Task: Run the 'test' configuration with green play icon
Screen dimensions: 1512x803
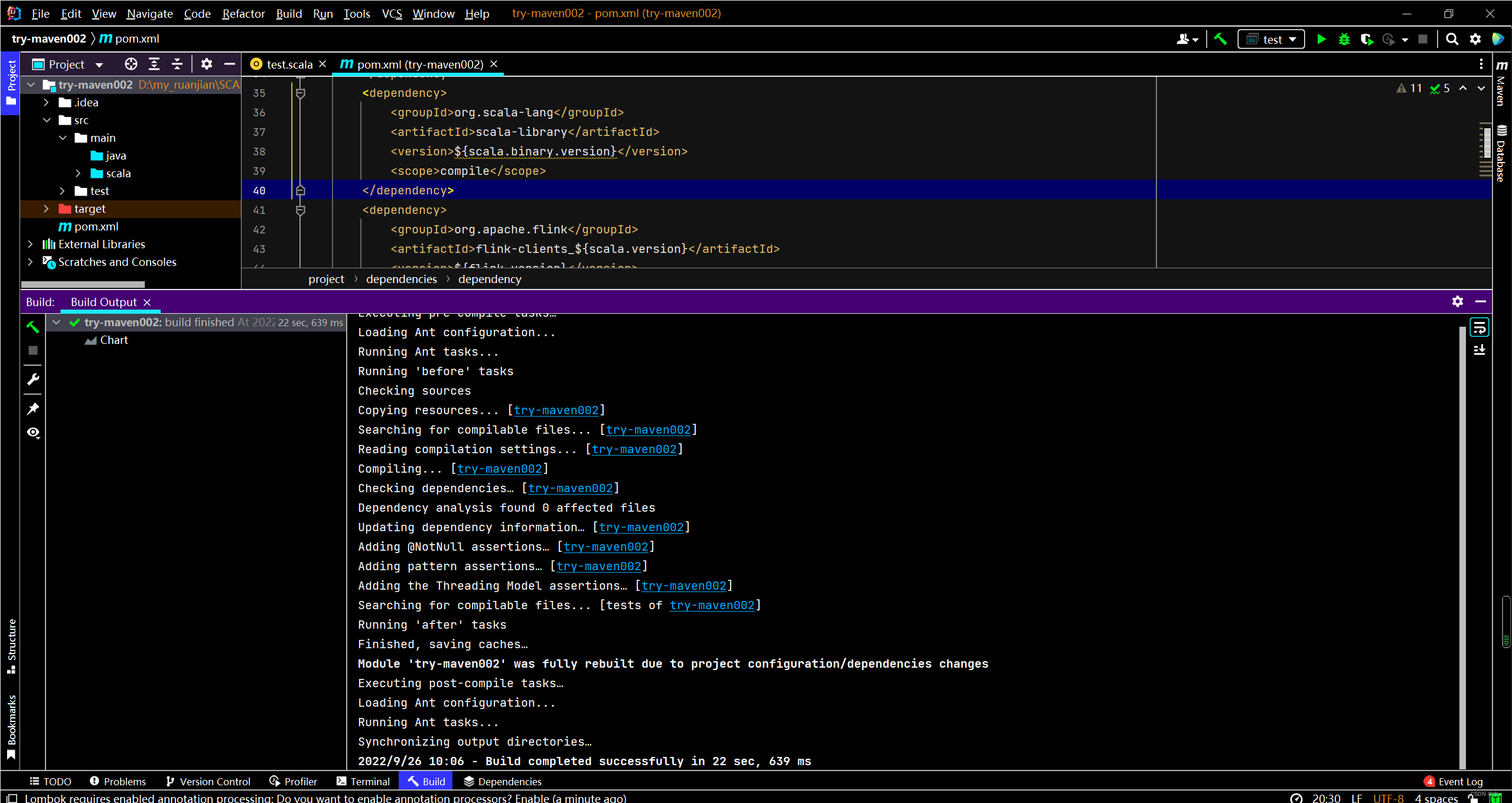Action: pos(1322,39)
